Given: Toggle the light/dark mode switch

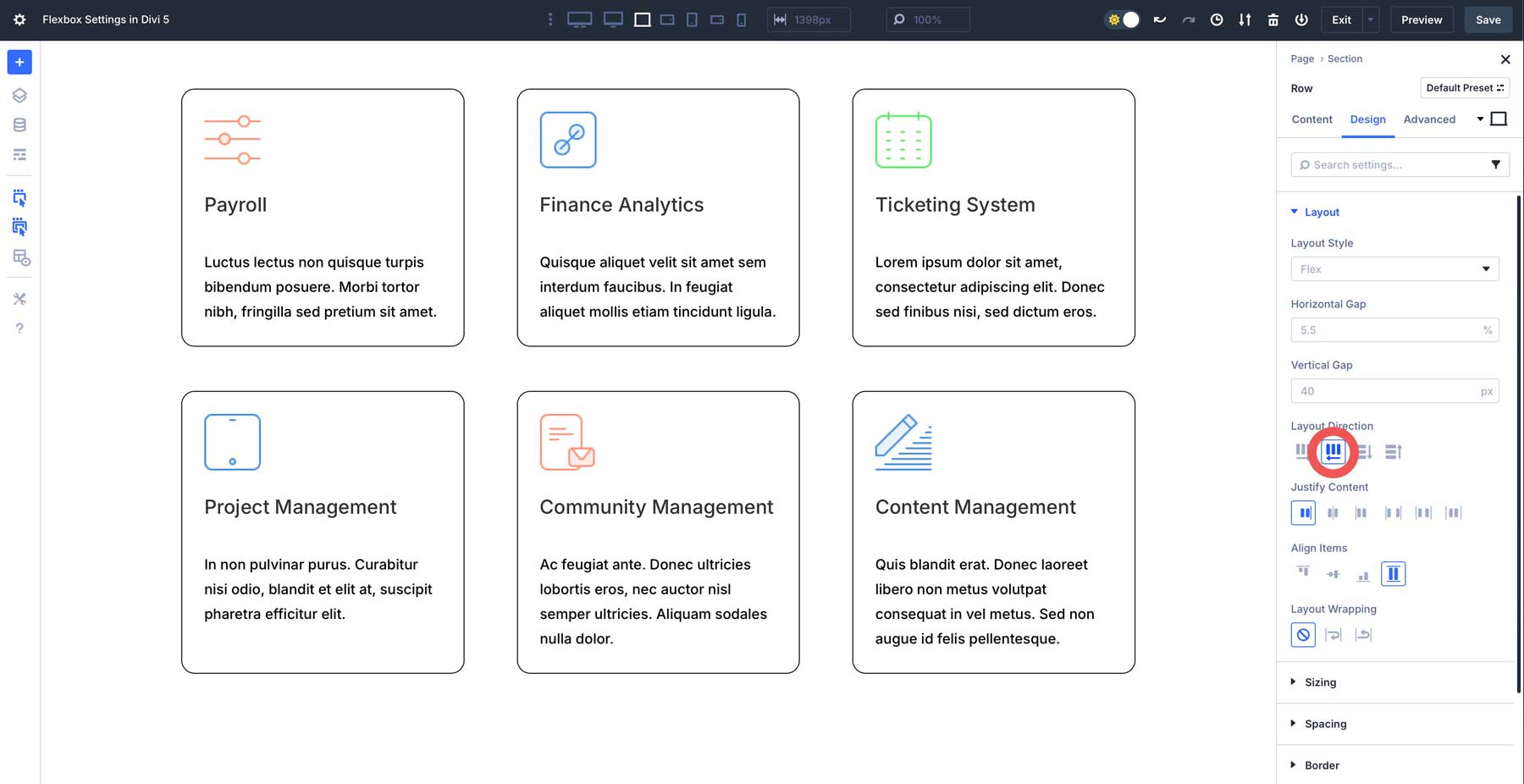Looking at the screenshot, I should click(1123, 19).
